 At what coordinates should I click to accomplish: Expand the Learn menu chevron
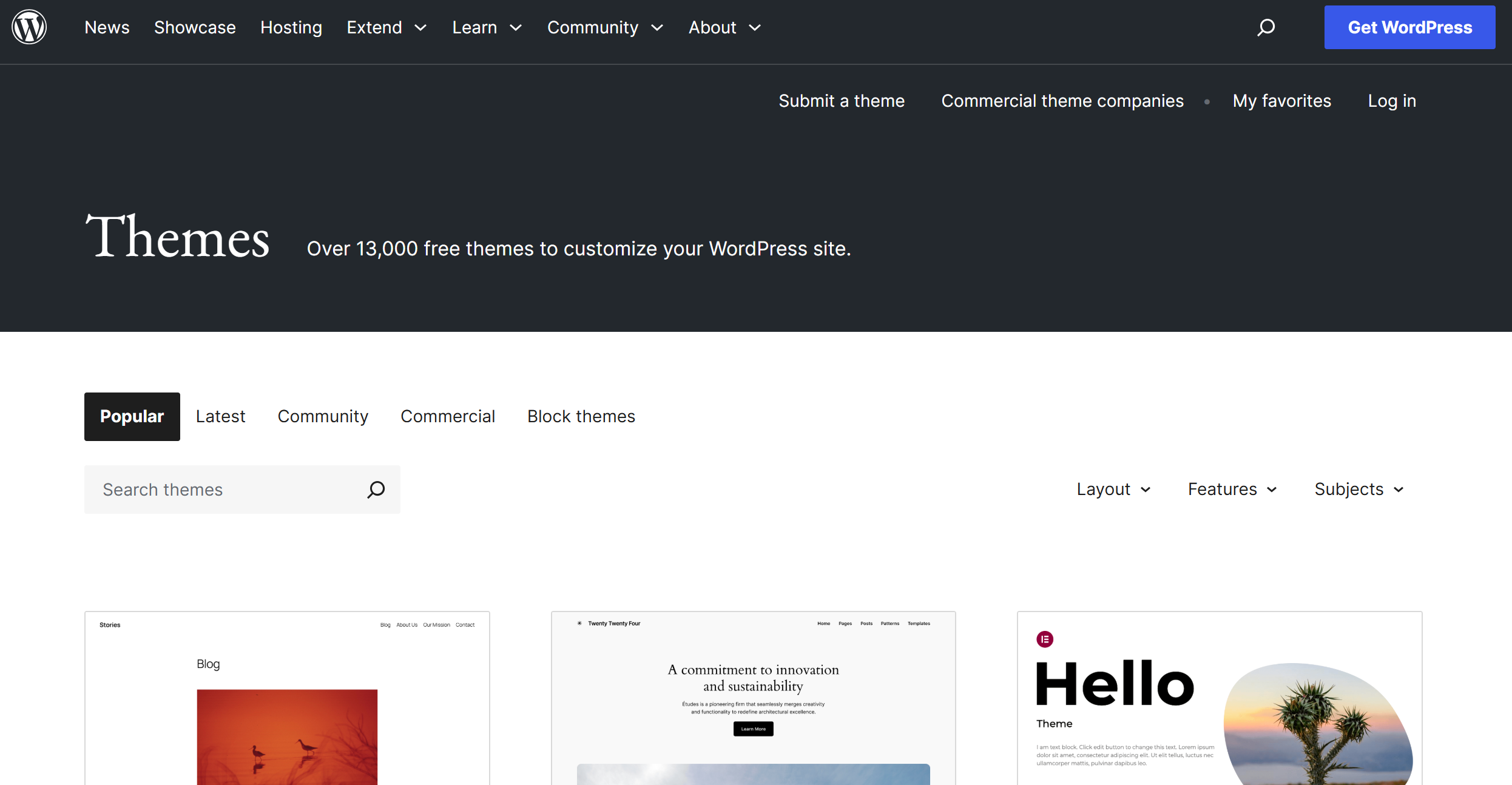(x=516, y=28)
